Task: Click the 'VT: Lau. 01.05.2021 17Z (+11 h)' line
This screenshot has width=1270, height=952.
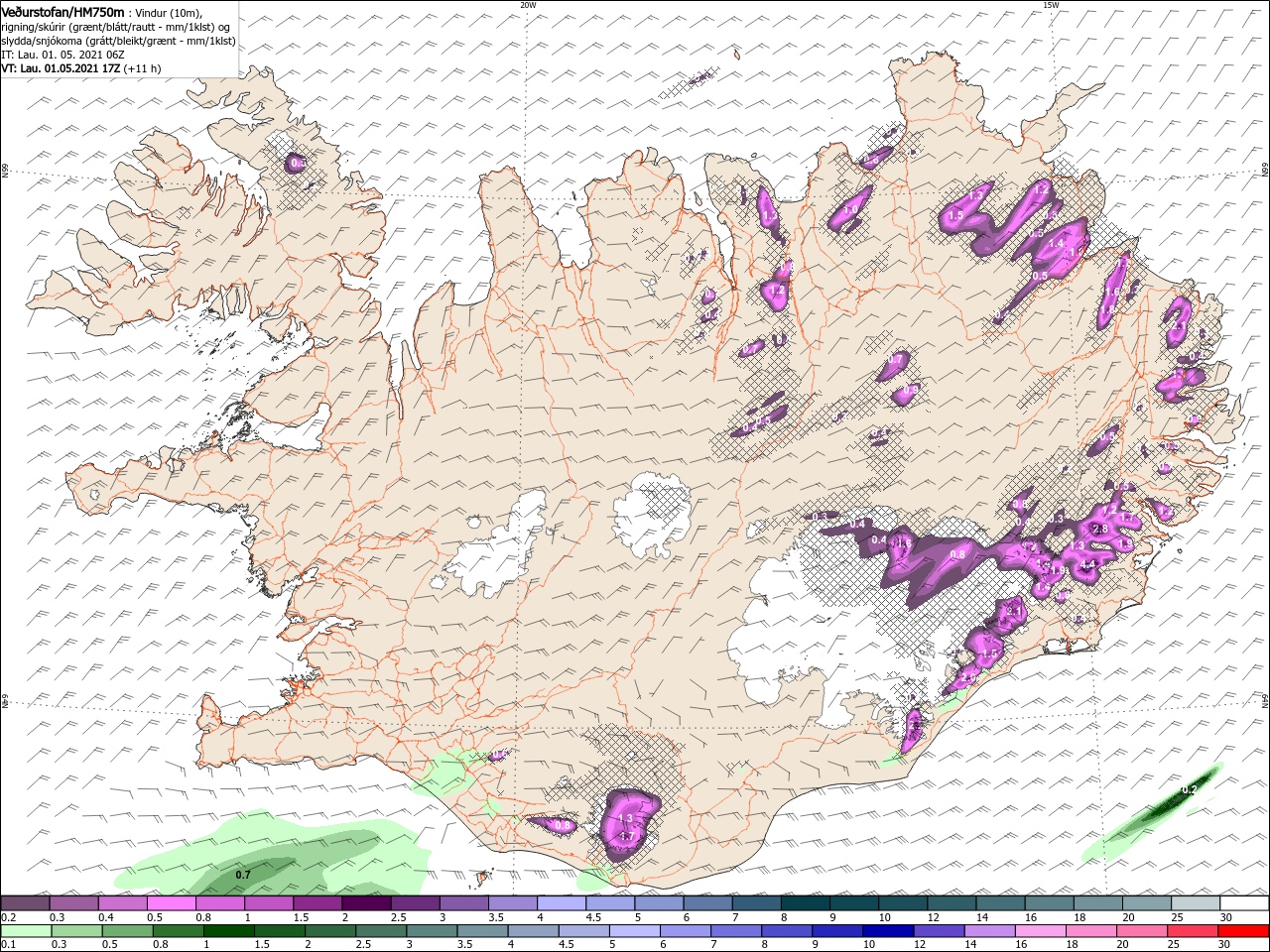Action: click(80, 68)
